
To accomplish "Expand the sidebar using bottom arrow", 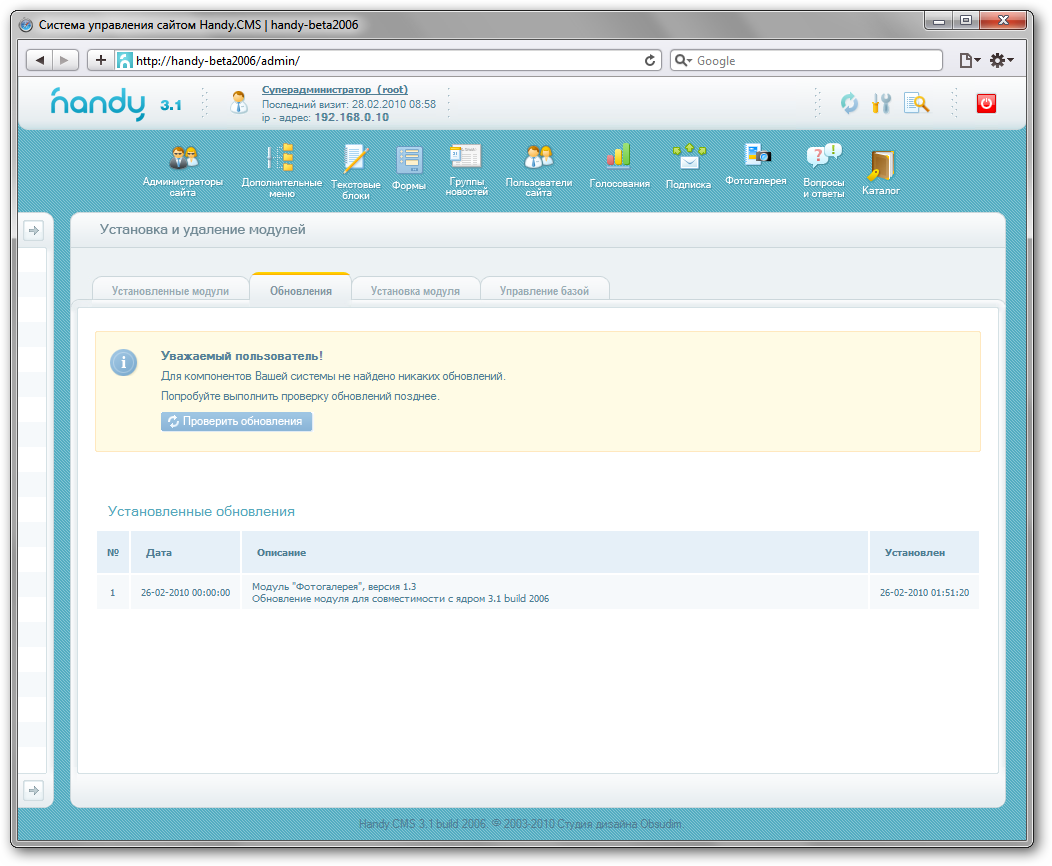I will pyautogui.click(x=33, y=791).
